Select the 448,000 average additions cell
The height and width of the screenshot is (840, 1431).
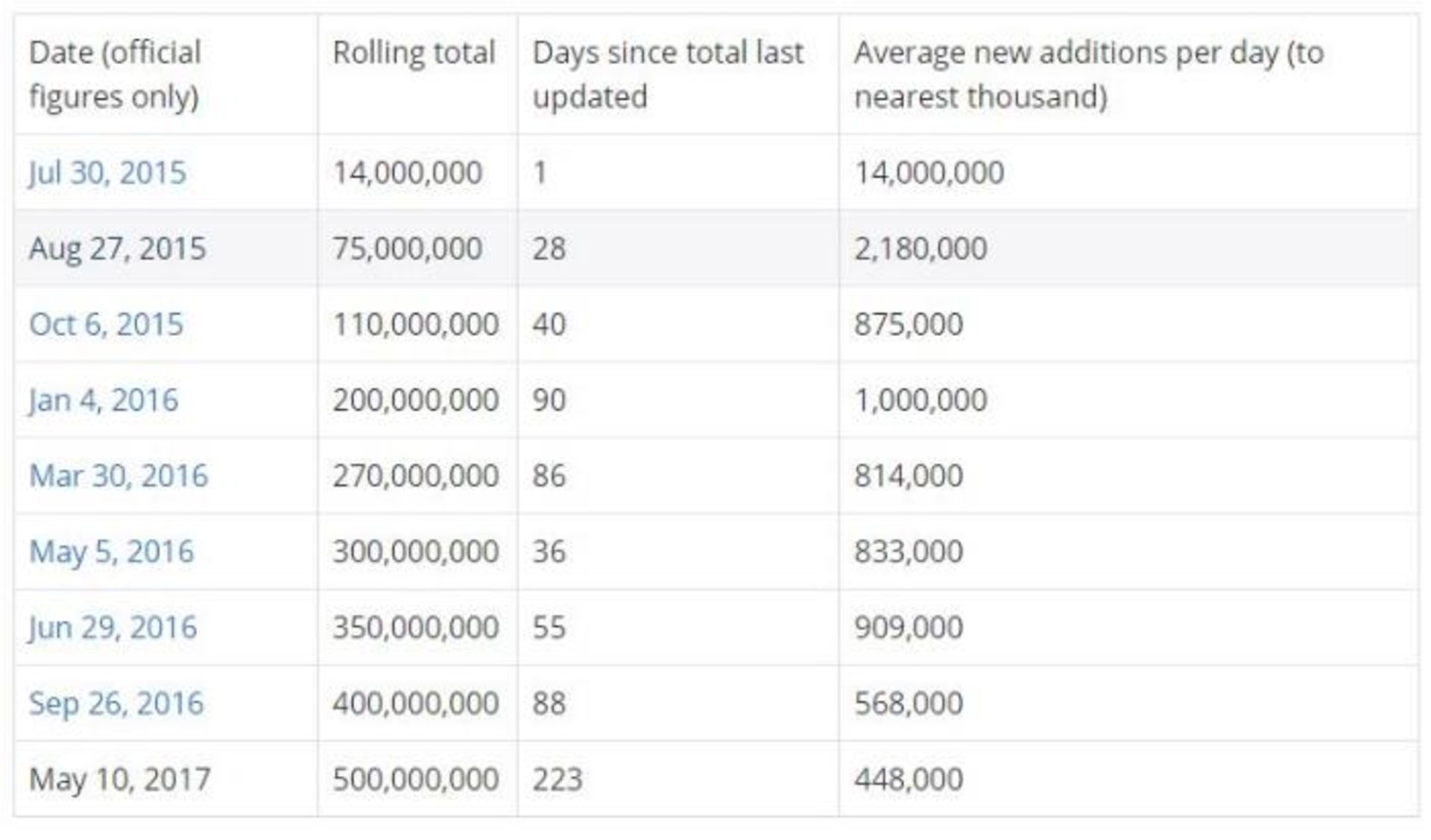pos(909,779)
